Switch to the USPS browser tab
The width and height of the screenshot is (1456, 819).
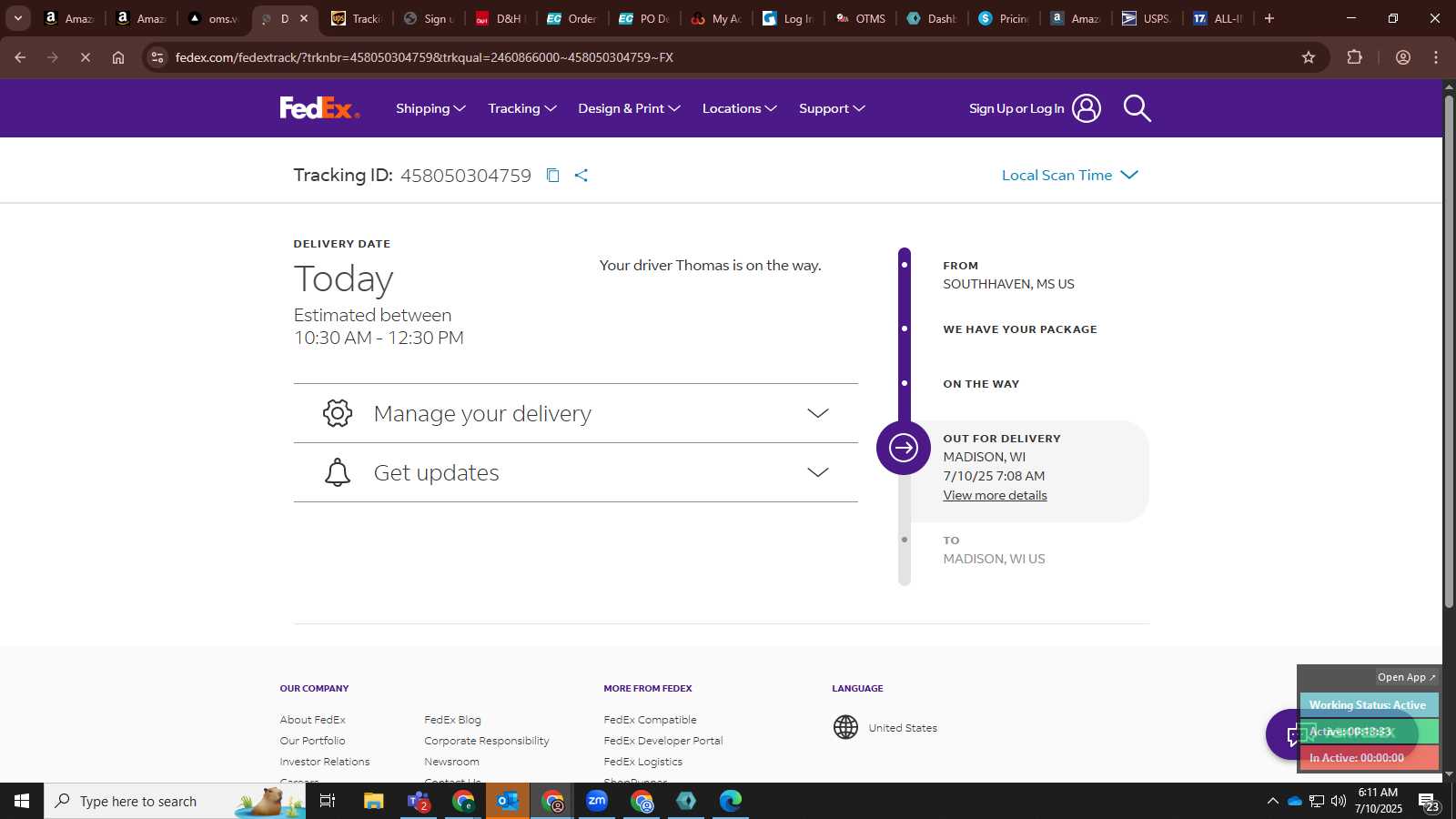pyautogui.click(x=1148, y=18)
